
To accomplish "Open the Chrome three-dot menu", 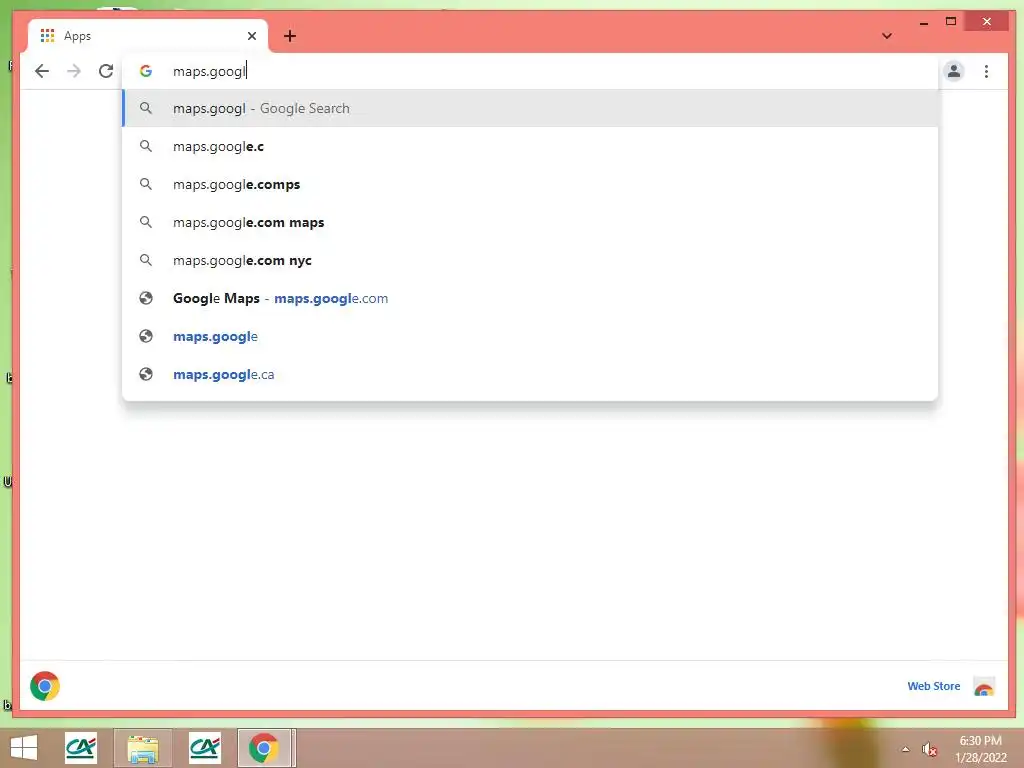I will click(986, 71).
